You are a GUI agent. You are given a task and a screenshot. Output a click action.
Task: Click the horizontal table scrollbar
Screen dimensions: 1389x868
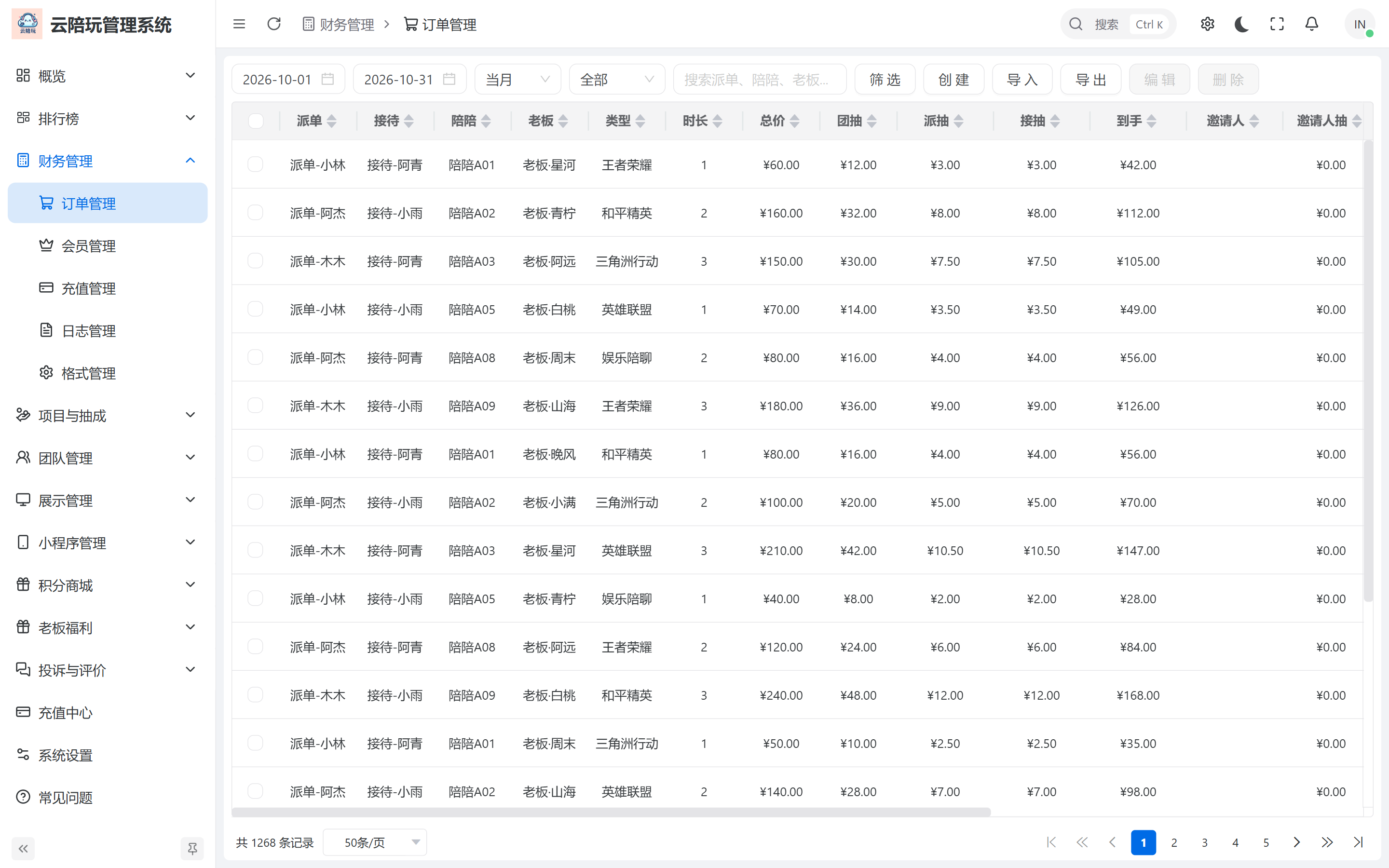(x=611, y=812)
